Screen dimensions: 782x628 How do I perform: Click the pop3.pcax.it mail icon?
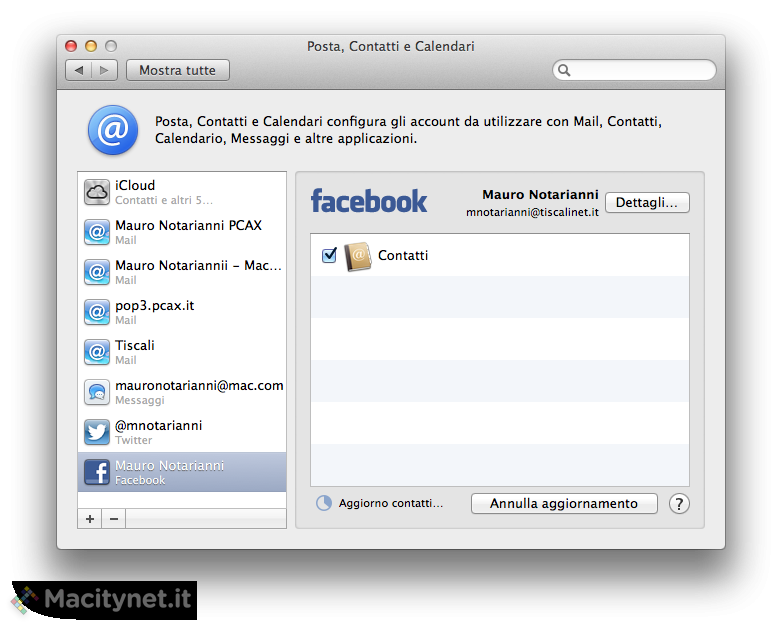97,312
